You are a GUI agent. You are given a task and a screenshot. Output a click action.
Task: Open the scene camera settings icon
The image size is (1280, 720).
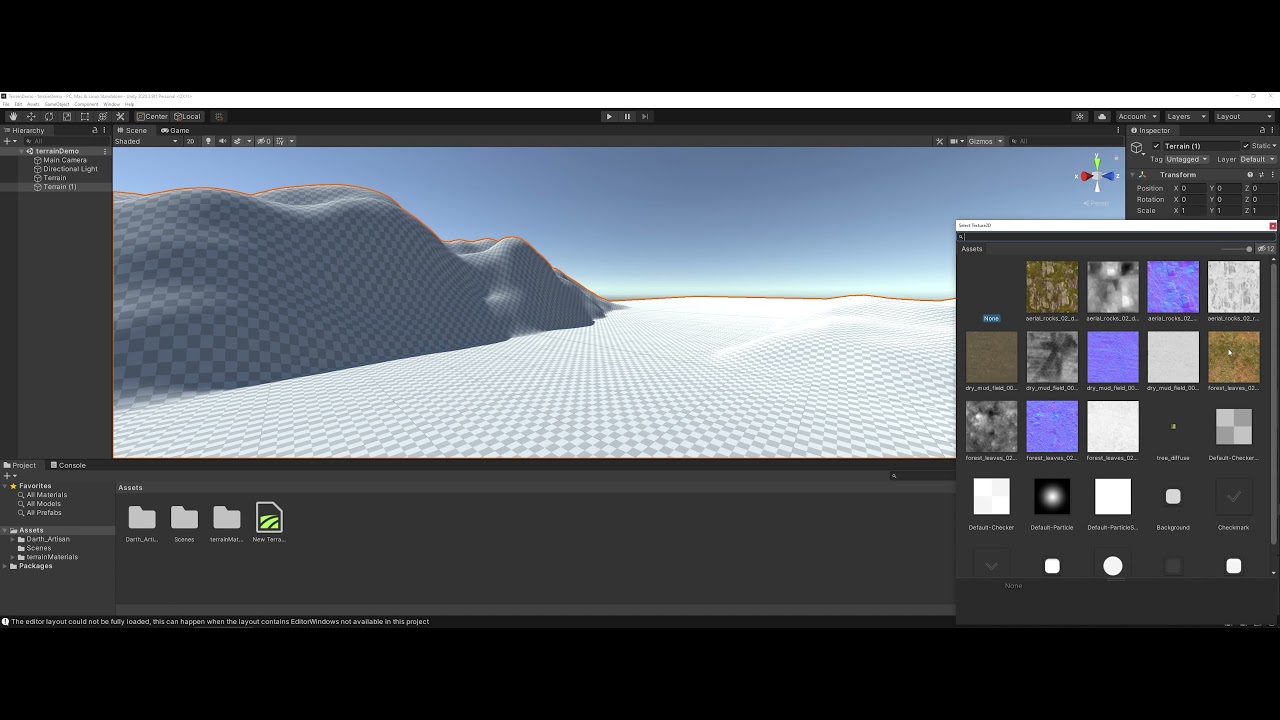click(x=955, y=141)
